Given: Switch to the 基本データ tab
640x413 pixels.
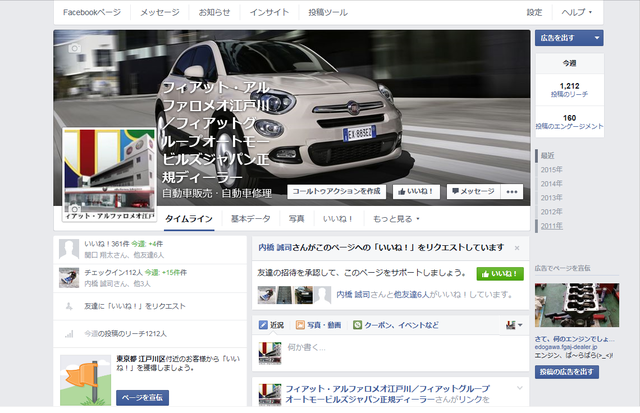Looking at the screenshot, I should click(x=251, y=219).
